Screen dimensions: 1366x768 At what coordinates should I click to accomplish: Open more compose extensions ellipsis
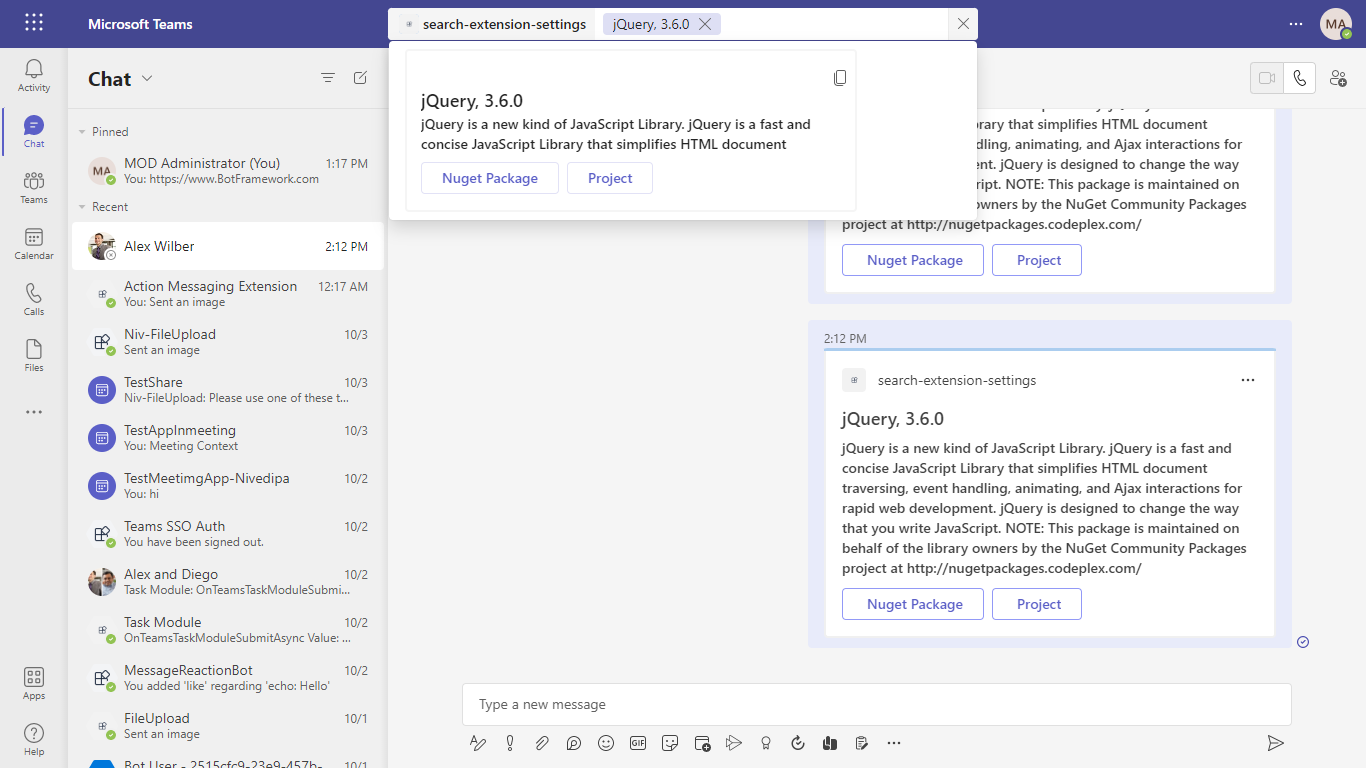click(x=894, y=743)
